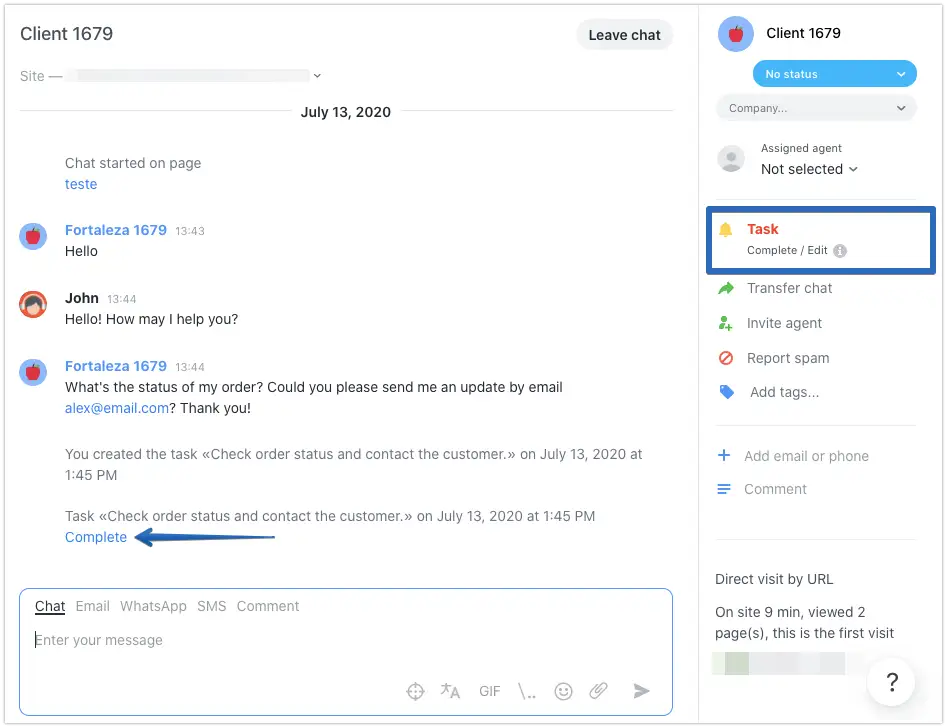Click the Enter your message input field
The image size is (947, 728).
tap(300, 640)
